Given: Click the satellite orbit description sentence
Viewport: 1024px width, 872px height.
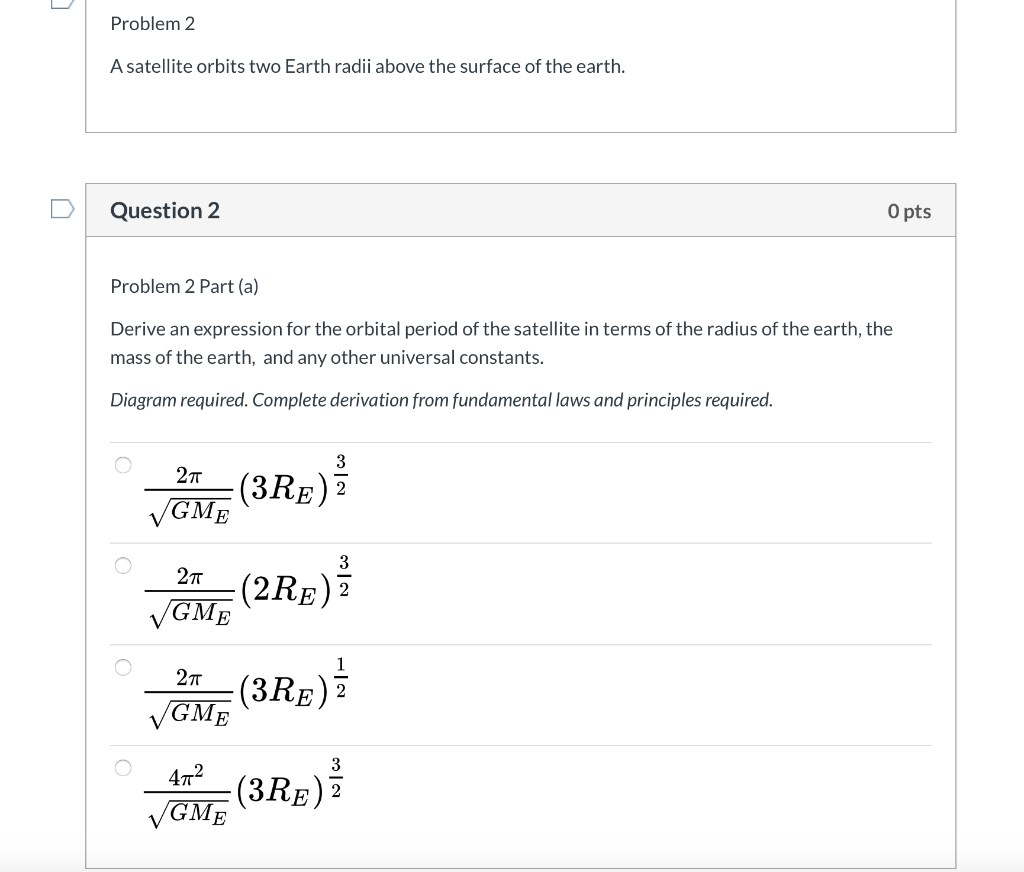Looking at the screenshot, I should (368, 66).
